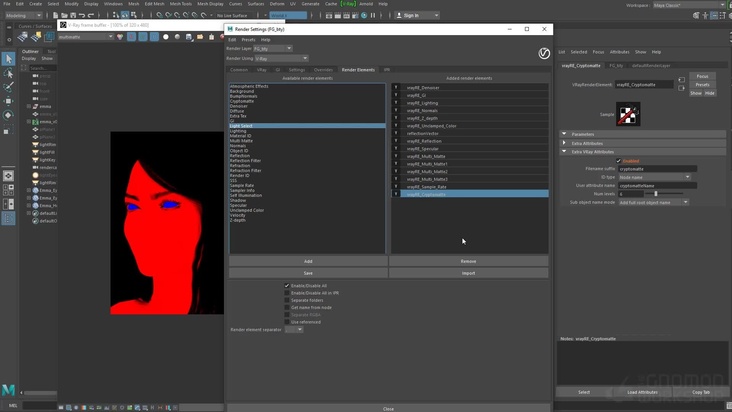732x412 pixels.
Task: Toggle green channel in V-Ray frame buffer
Action: pos(143,36)
